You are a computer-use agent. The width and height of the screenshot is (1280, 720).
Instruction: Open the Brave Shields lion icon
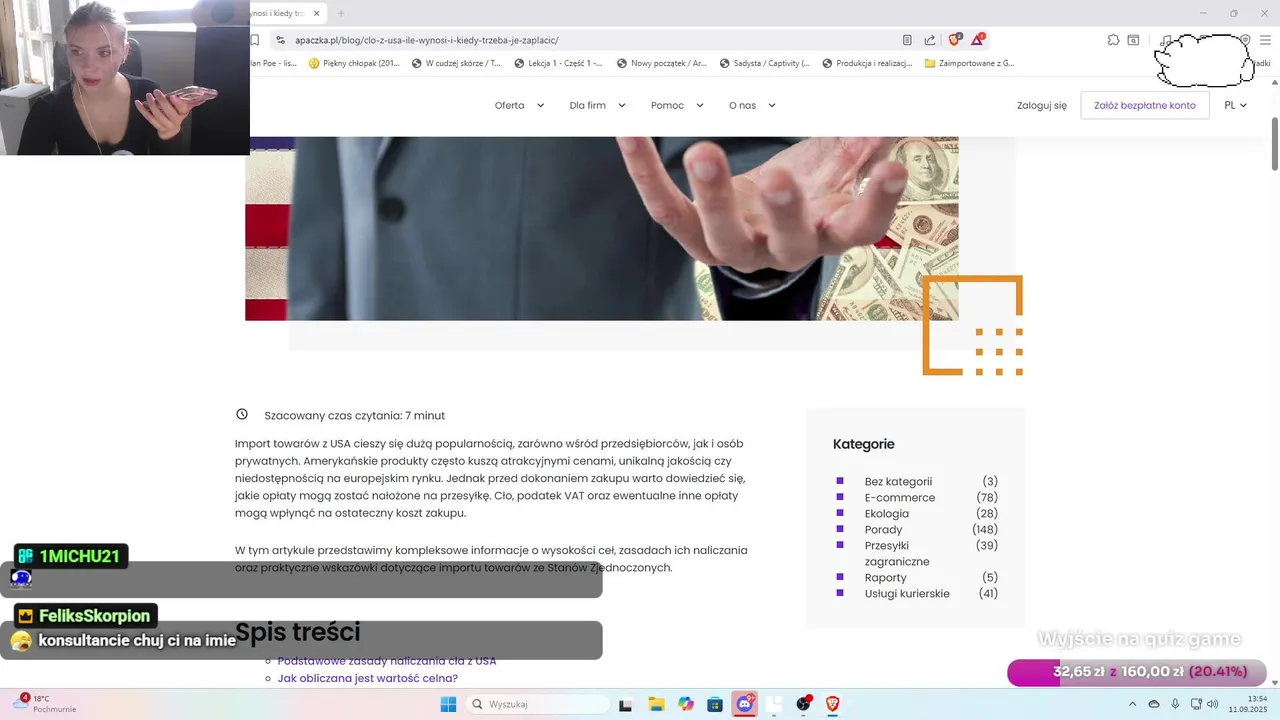[x=954, y=40]
